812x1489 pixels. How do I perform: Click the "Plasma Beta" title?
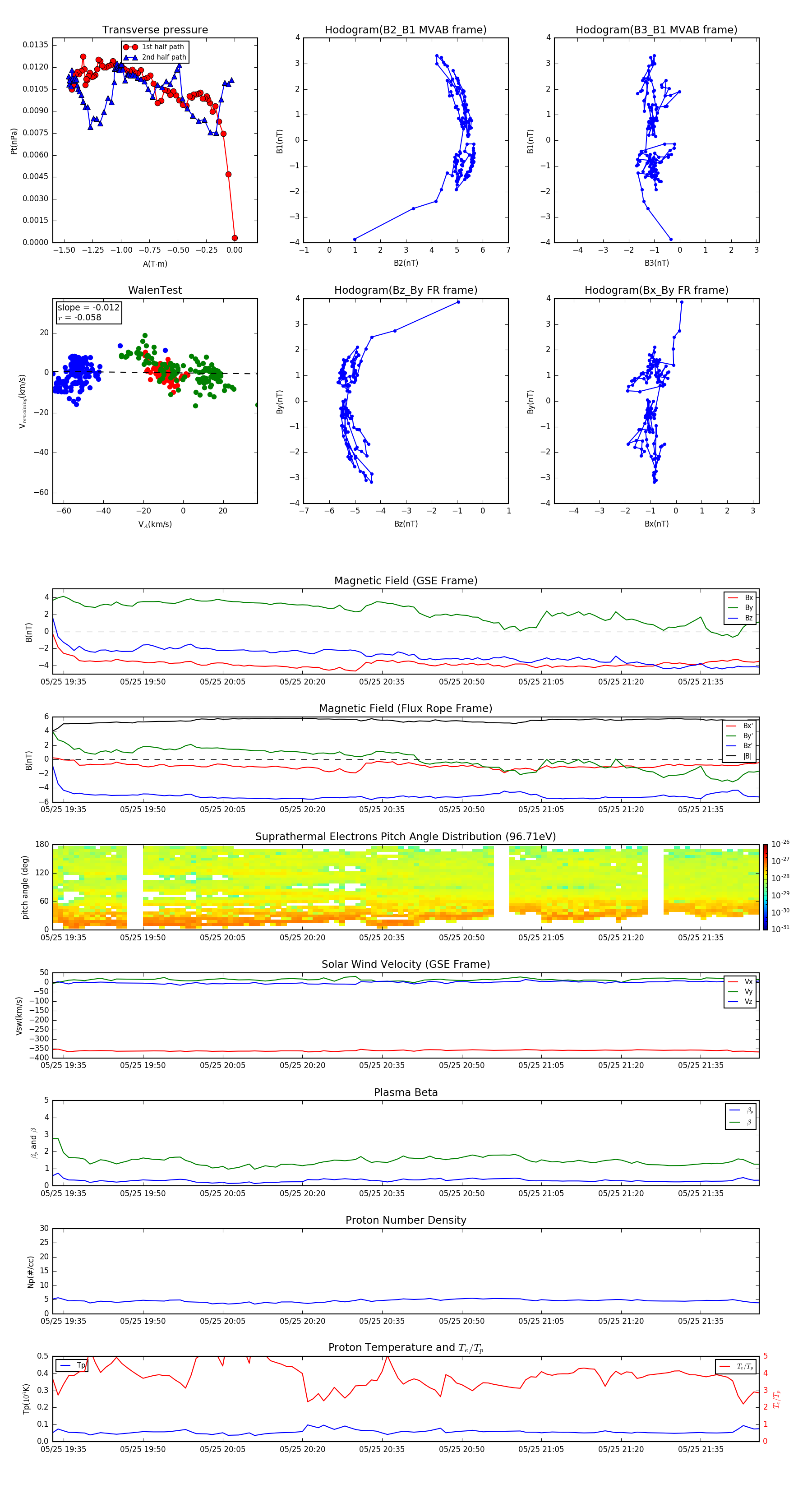point(406,1092)
